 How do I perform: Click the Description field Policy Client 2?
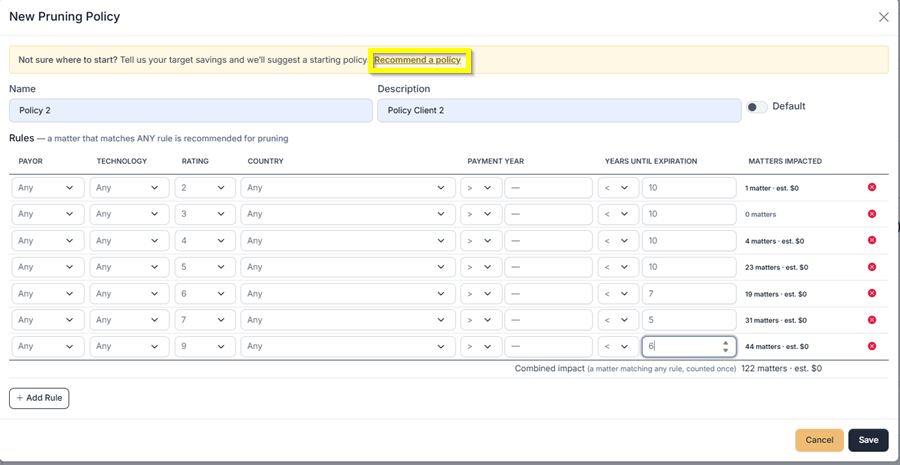point(559,110)
